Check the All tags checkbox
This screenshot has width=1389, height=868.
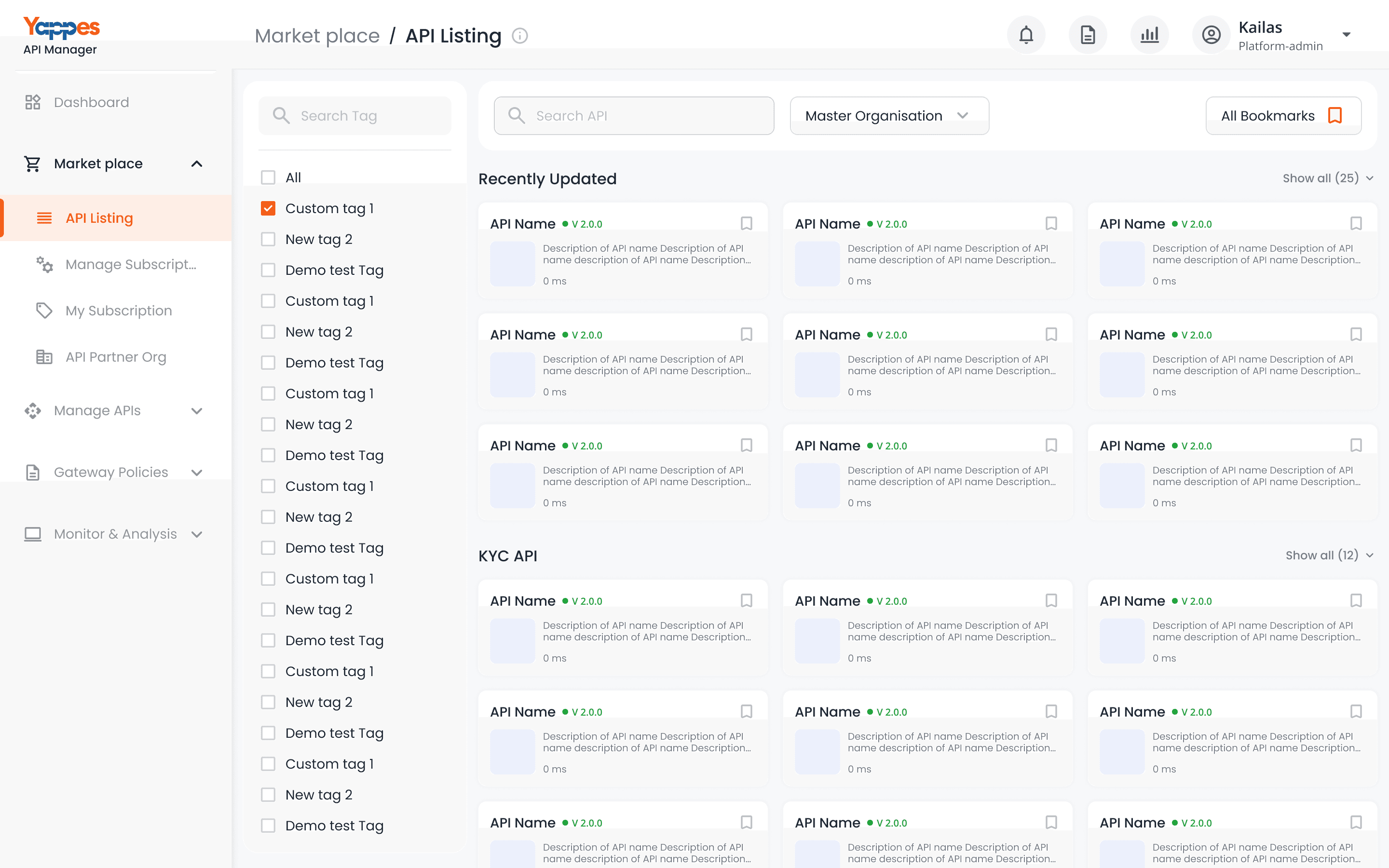(x=268, y=177)
